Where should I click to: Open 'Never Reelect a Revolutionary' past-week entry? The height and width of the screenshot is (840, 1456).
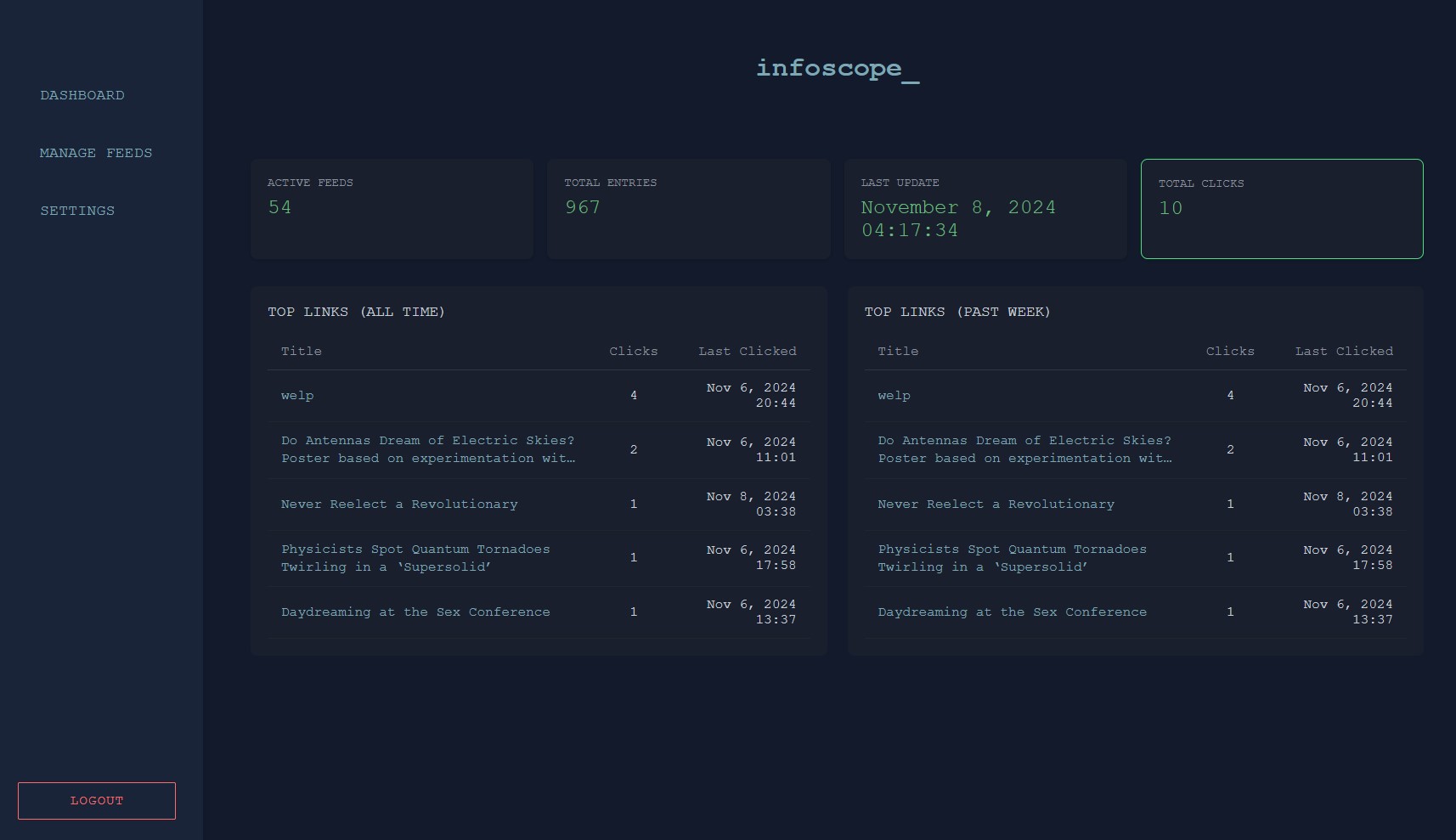click(x=996, y=504)
